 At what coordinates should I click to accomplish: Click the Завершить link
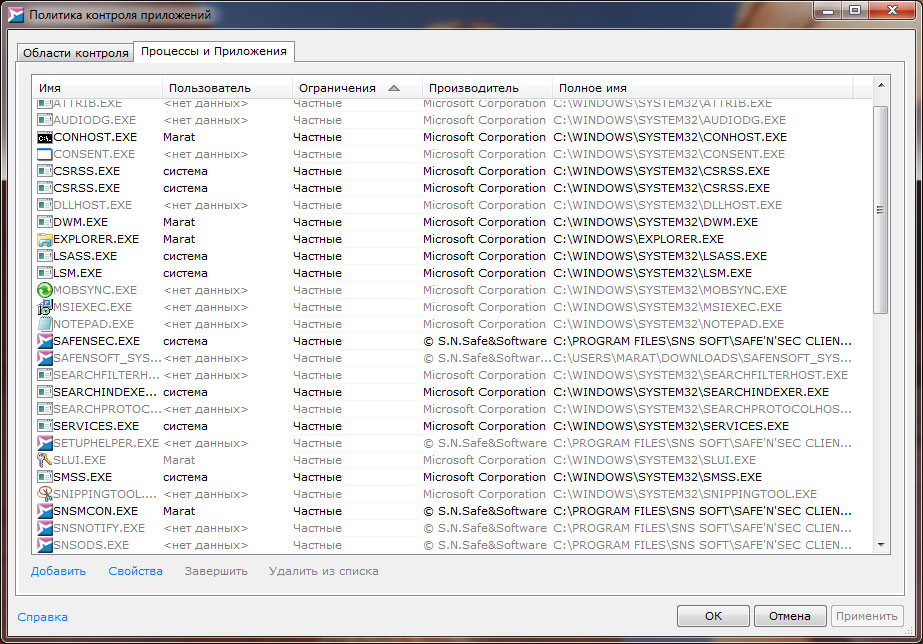216,571
